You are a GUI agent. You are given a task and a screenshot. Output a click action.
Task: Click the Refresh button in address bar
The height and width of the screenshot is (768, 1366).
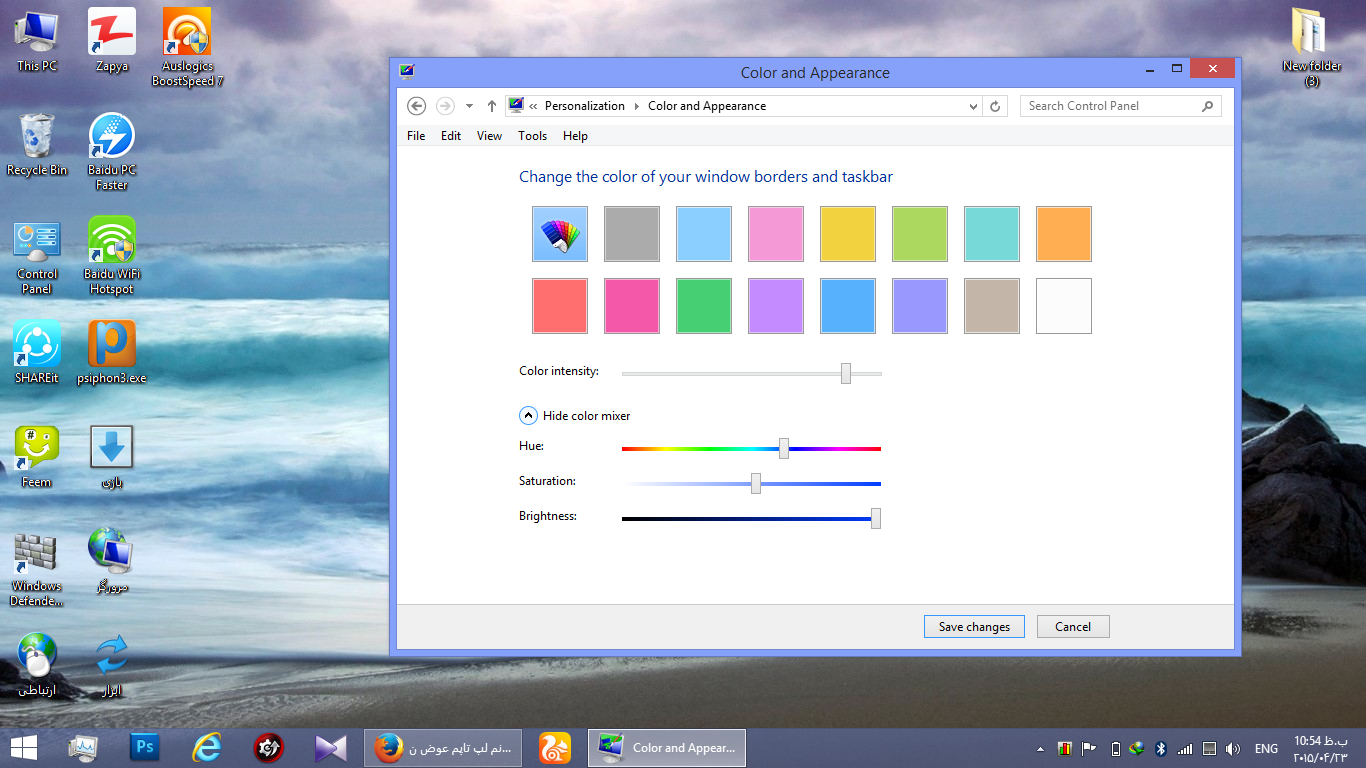click(x=995, y=106)
